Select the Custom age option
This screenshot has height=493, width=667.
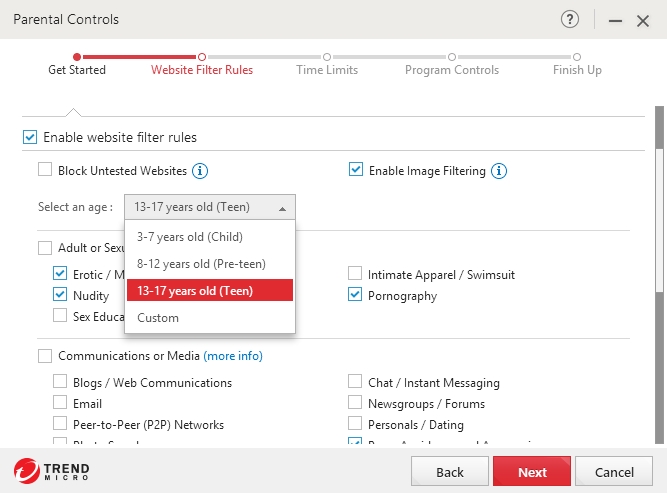[x=158, y=318]
